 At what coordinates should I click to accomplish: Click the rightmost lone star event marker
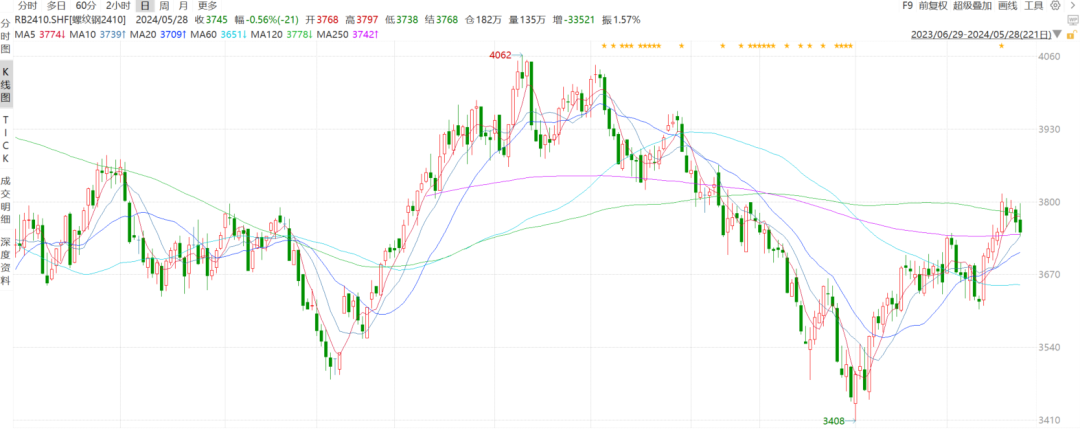[x=1001, y=46]
